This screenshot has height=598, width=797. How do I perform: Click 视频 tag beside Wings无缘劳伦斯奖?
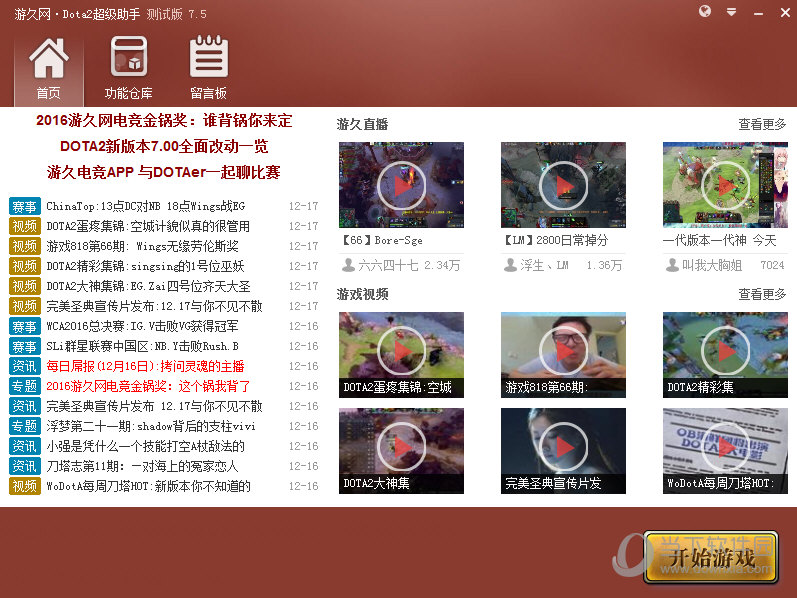pyautogui.click(x=24, y=246)
